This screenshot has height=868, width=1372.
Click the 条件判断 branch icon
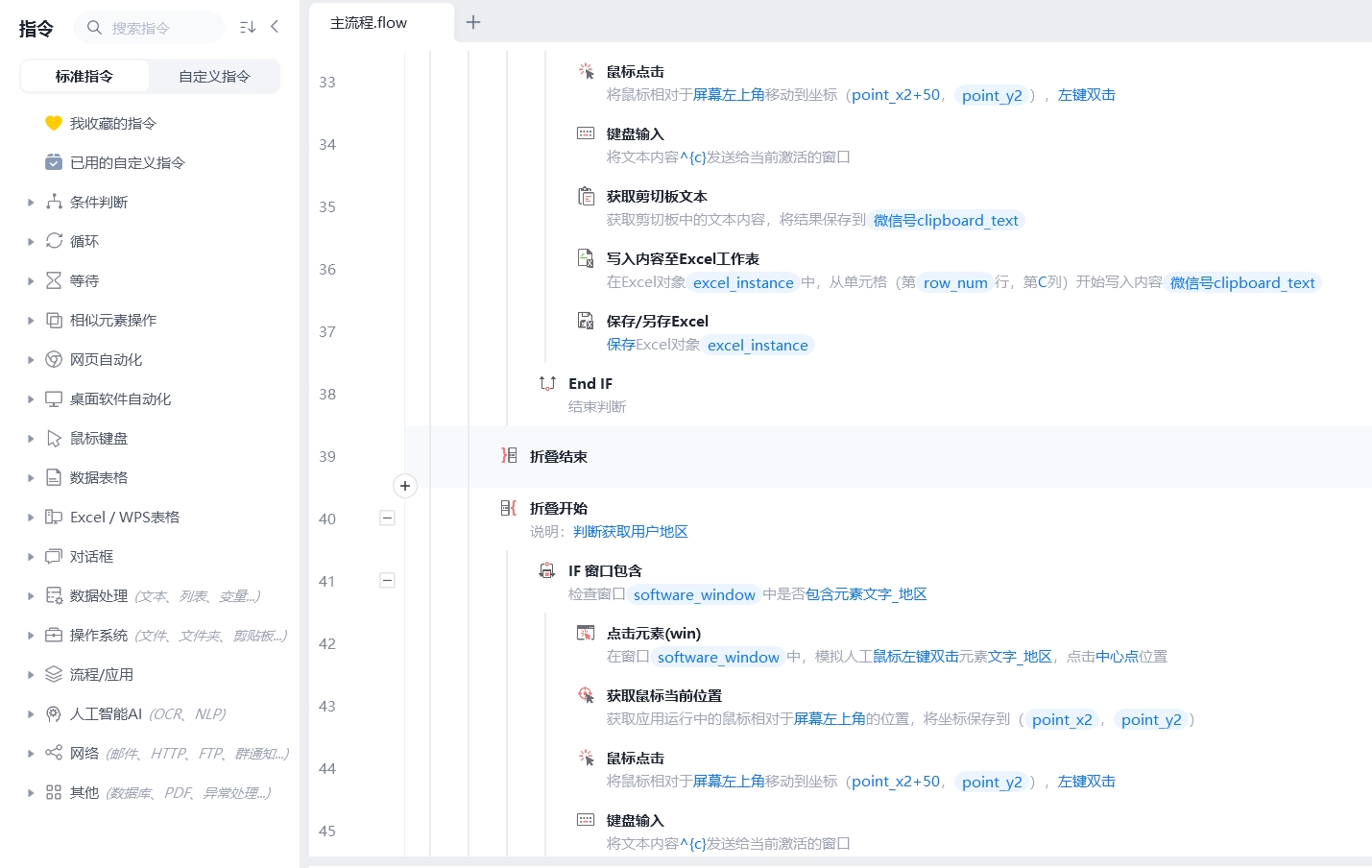[x=54, y=202]
